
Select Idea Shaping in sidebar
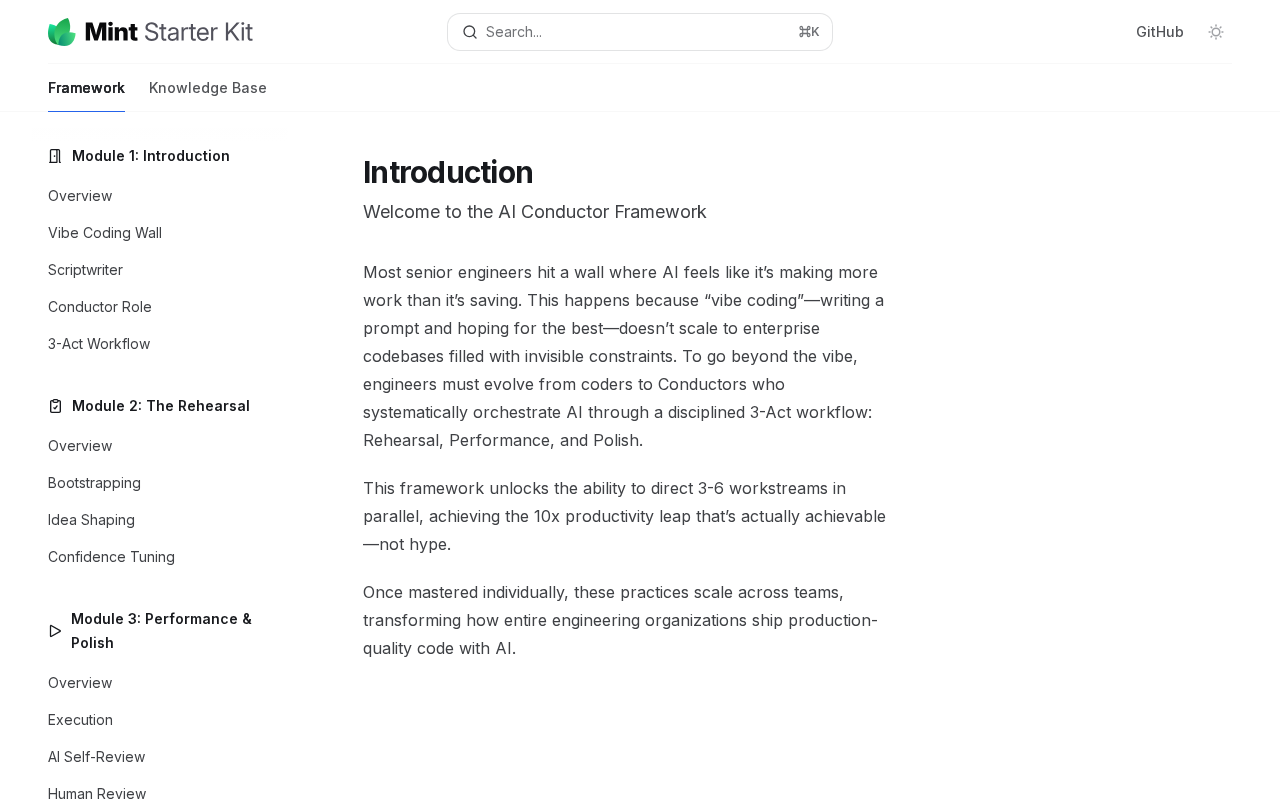[x=91, y=520]
